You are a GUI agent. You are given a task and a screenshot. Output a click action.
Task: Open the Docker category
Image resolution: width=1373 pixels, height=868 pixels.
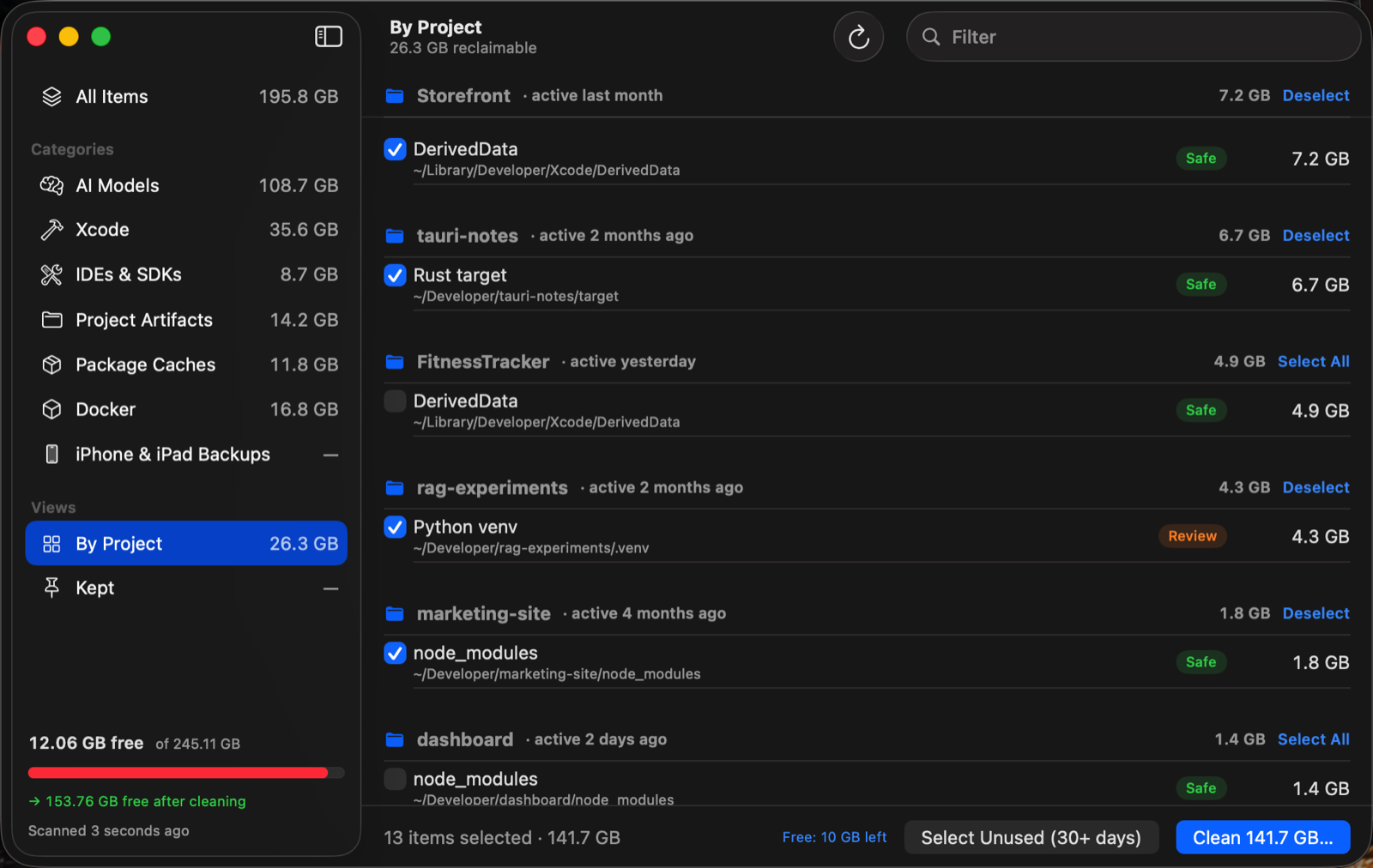[x=186, y=409]
